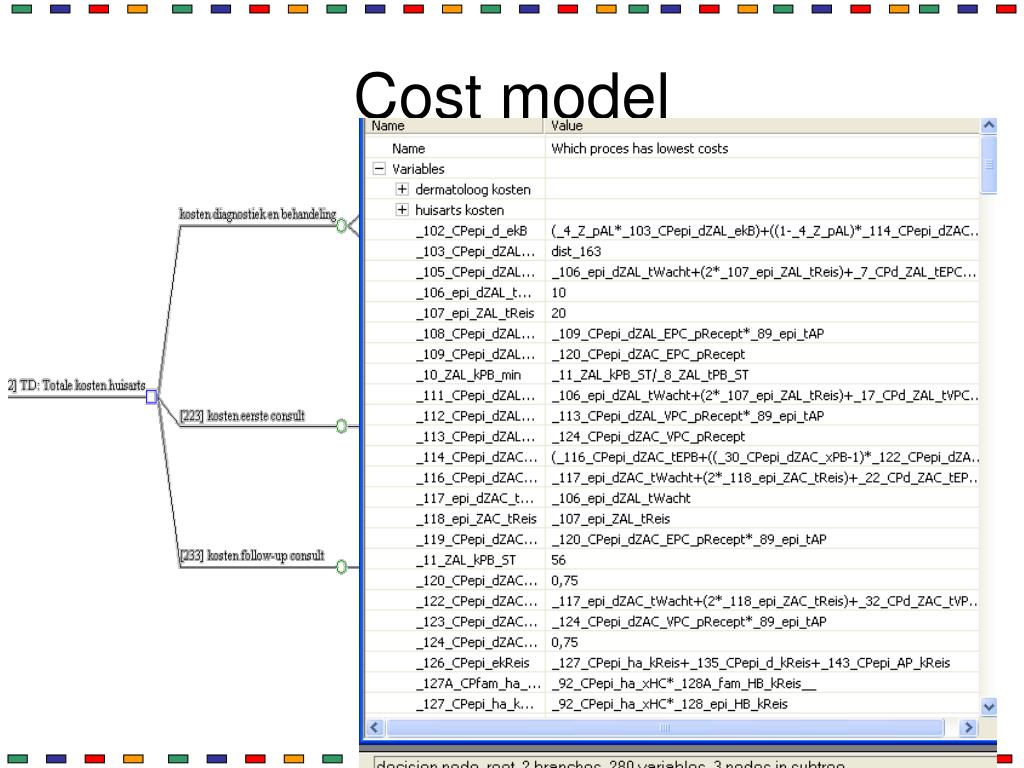Image resolution: width=1024 pixels, height=768 pixels.
Task: Click the horizontal scrollbar left arrow
Action: coord(376,728)
